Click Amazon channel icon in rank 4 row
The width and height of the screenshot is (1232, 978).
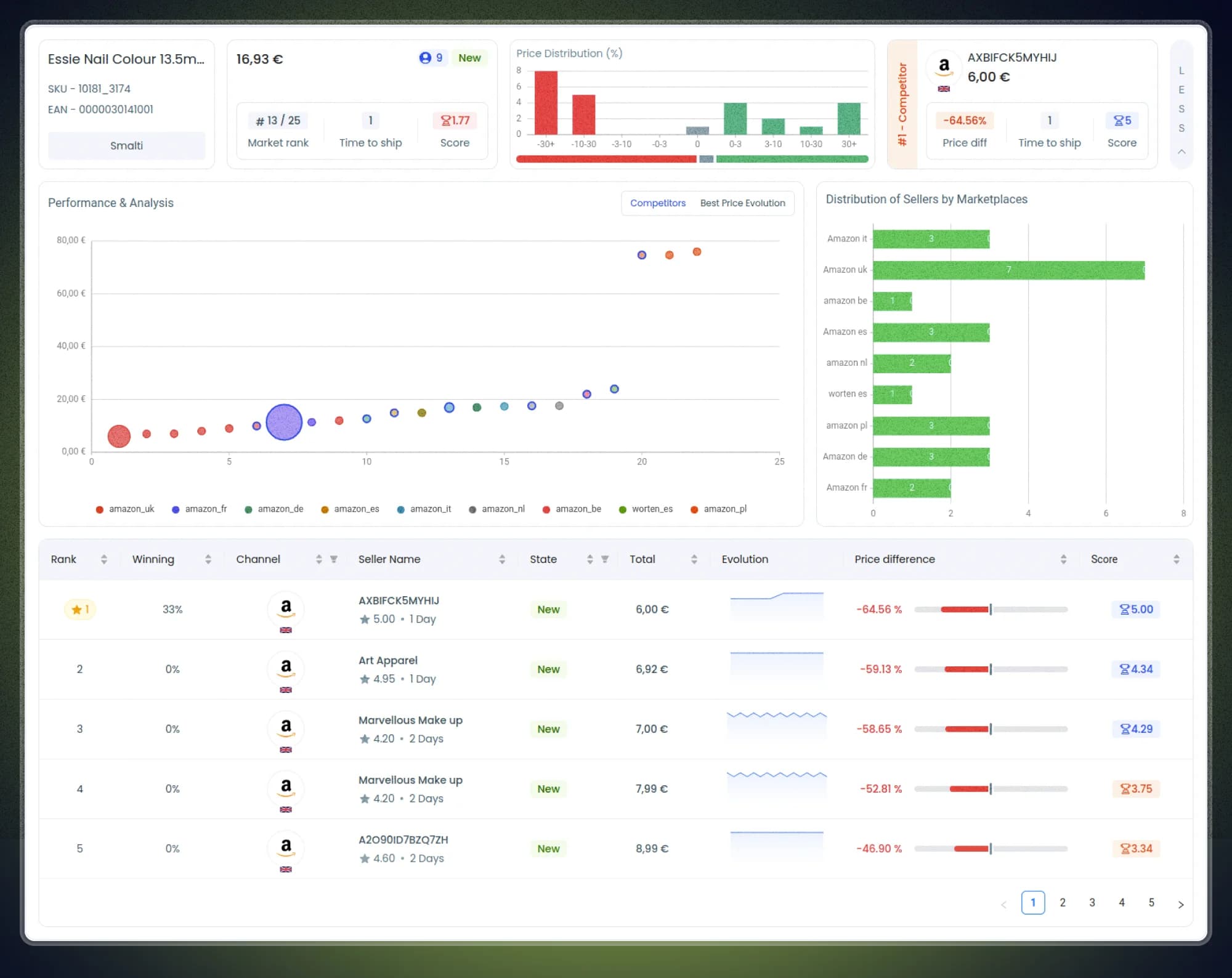286,787
